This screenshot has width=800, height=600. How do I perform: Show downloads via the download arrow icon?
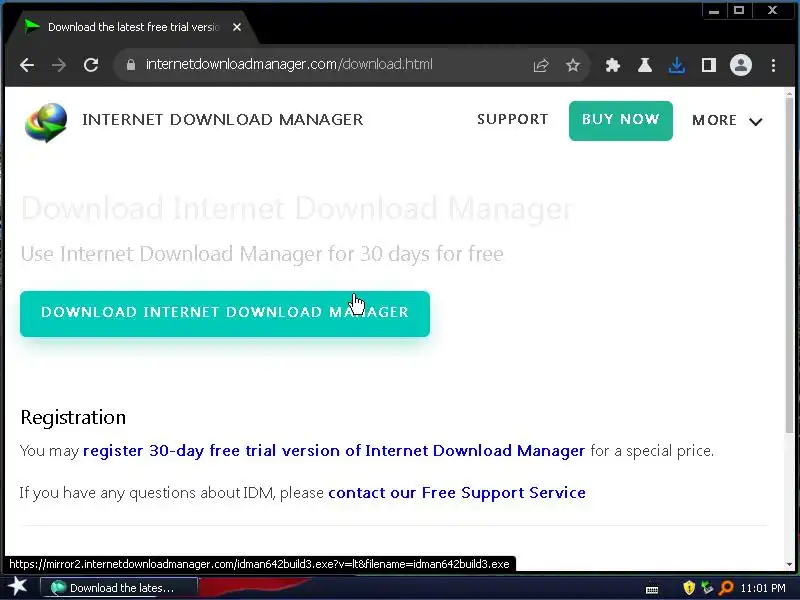click(677, 65)
